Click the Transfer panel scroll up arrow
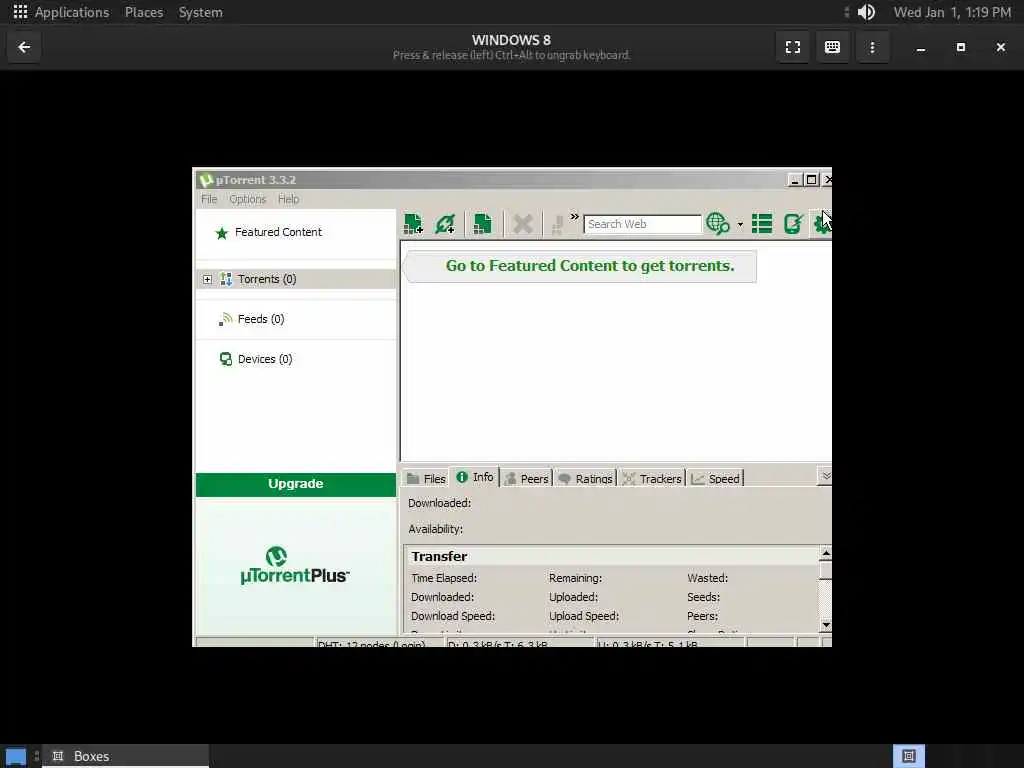This screenshot has height=768, width=1024. (825, 554)
